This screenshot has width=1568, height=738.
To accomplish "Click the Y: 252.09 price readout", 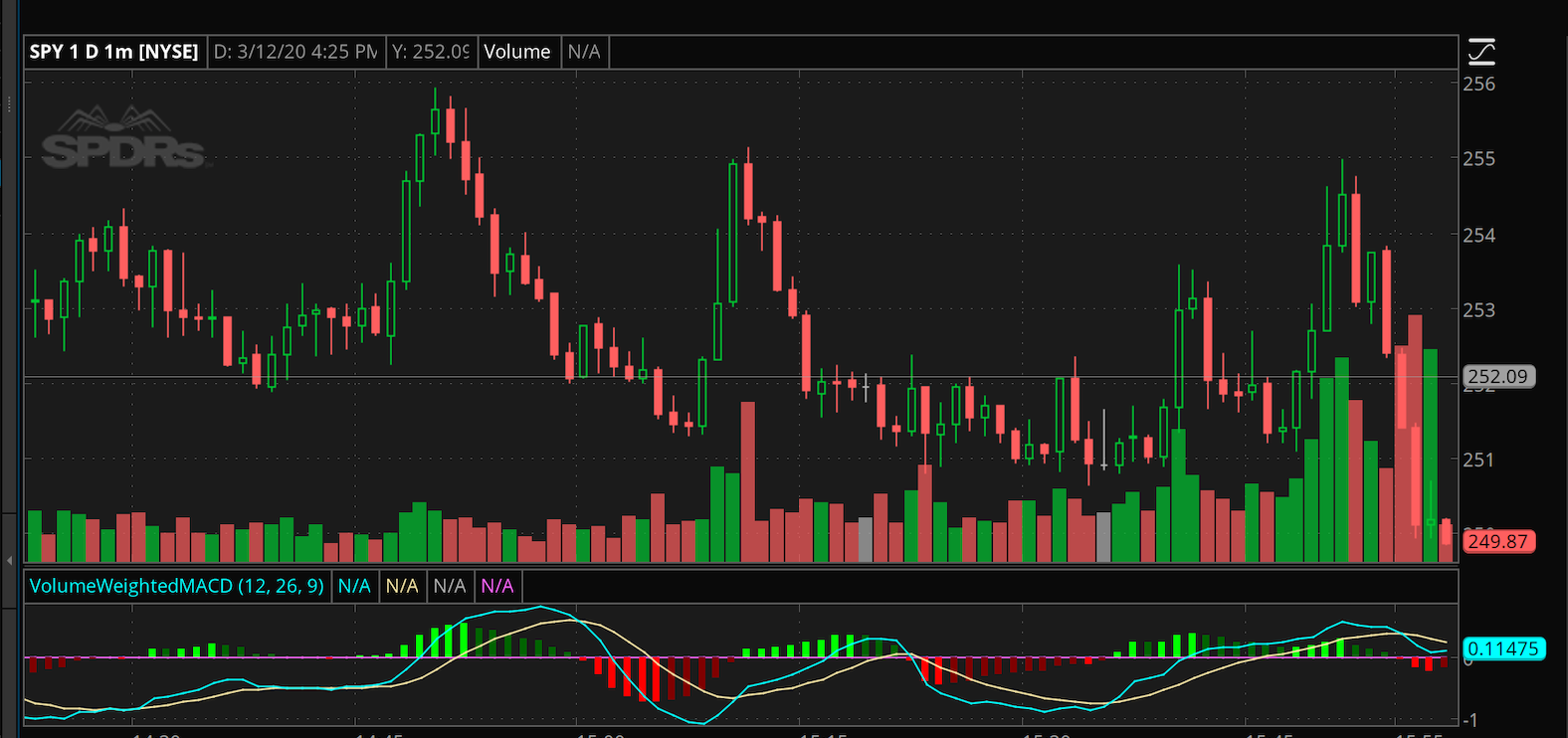I will point(430,52).
